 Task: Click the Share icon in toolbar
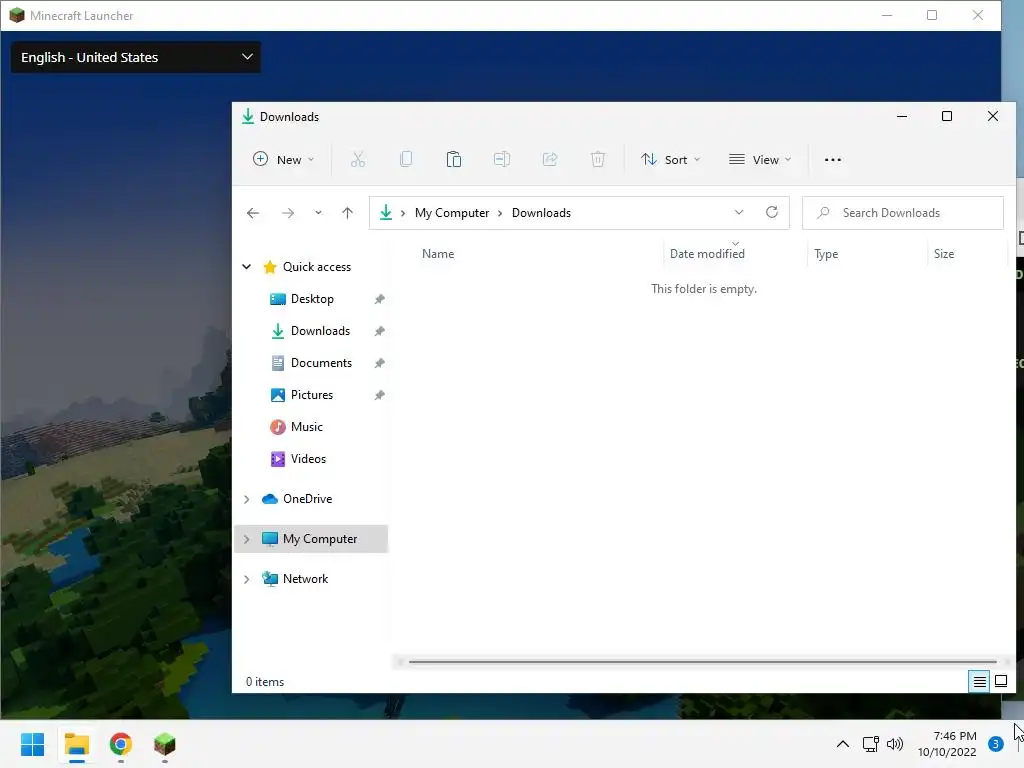550,159
